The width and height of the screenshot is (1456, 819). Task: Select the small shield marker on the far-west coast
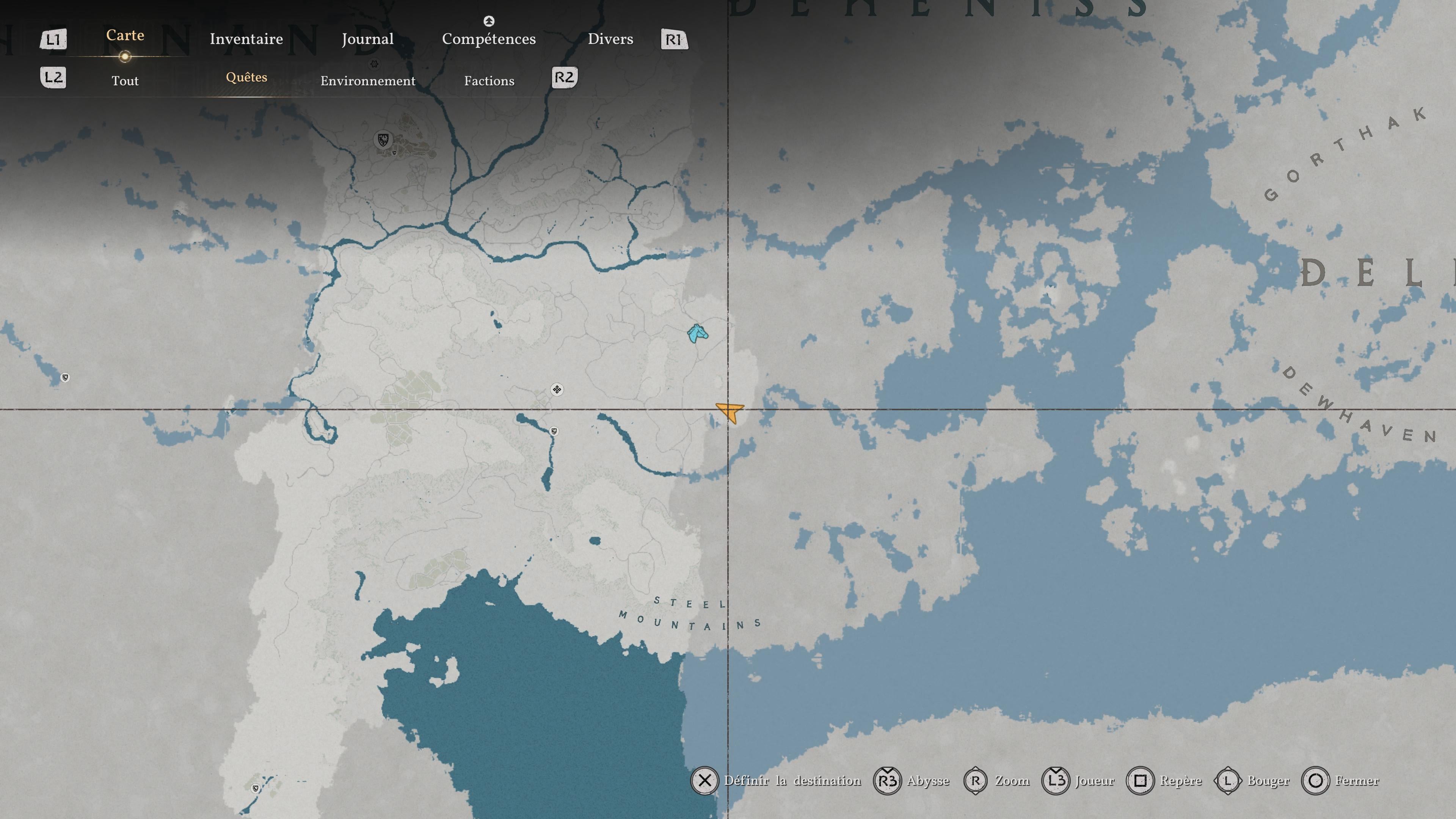point(65,378)
